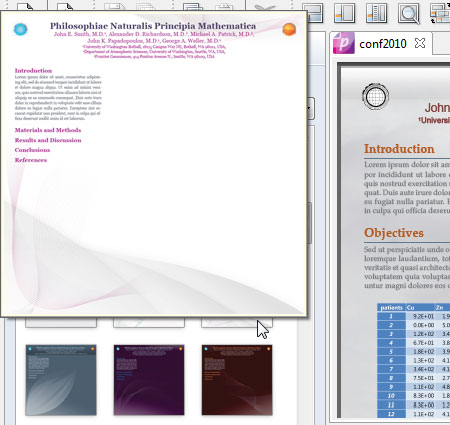Select the blue-gray leaf poster template thumbnail
The image size is (450, 425).
point(61,380)
